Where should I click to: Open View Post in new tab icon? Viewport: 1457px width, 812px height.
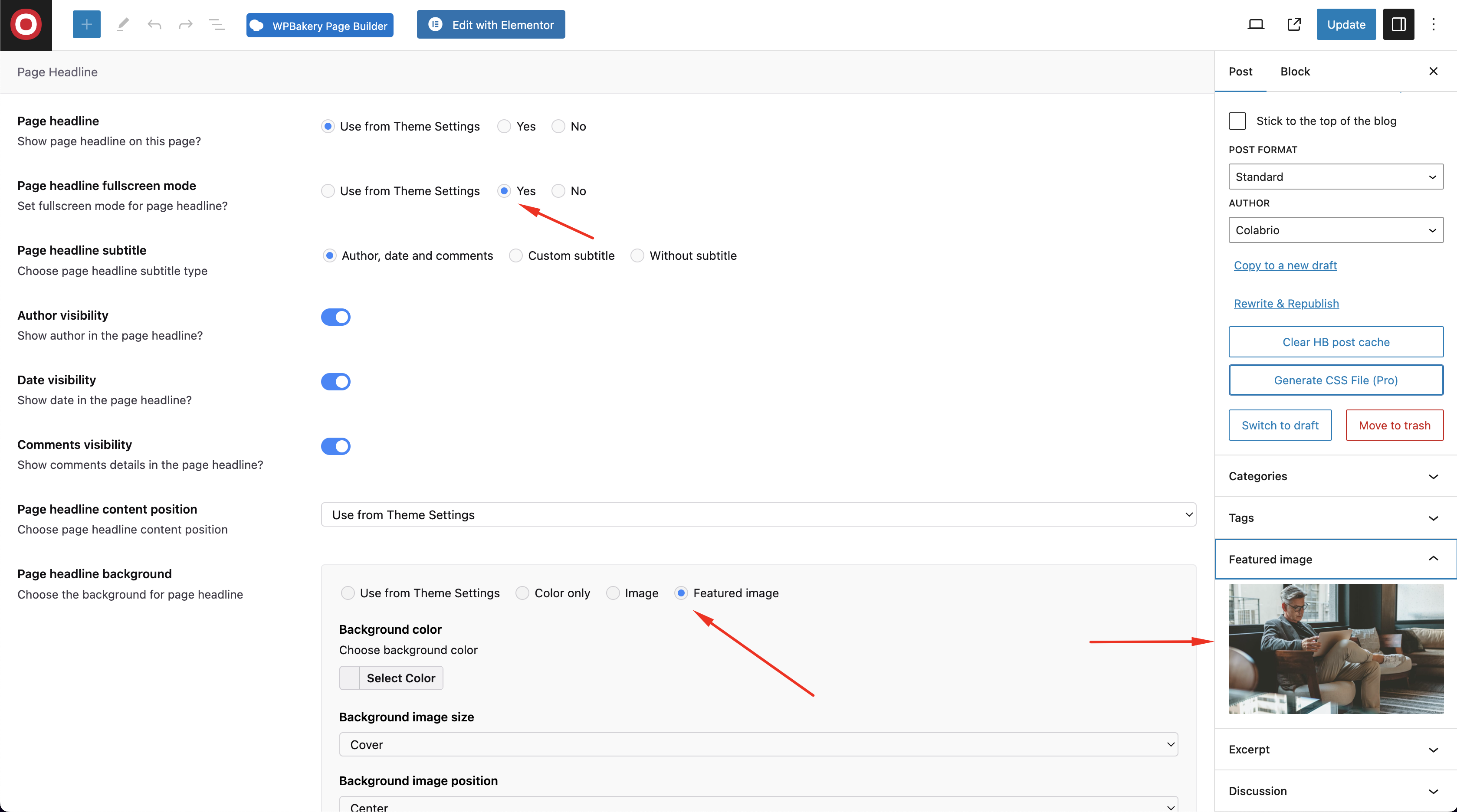(1294, 24)
